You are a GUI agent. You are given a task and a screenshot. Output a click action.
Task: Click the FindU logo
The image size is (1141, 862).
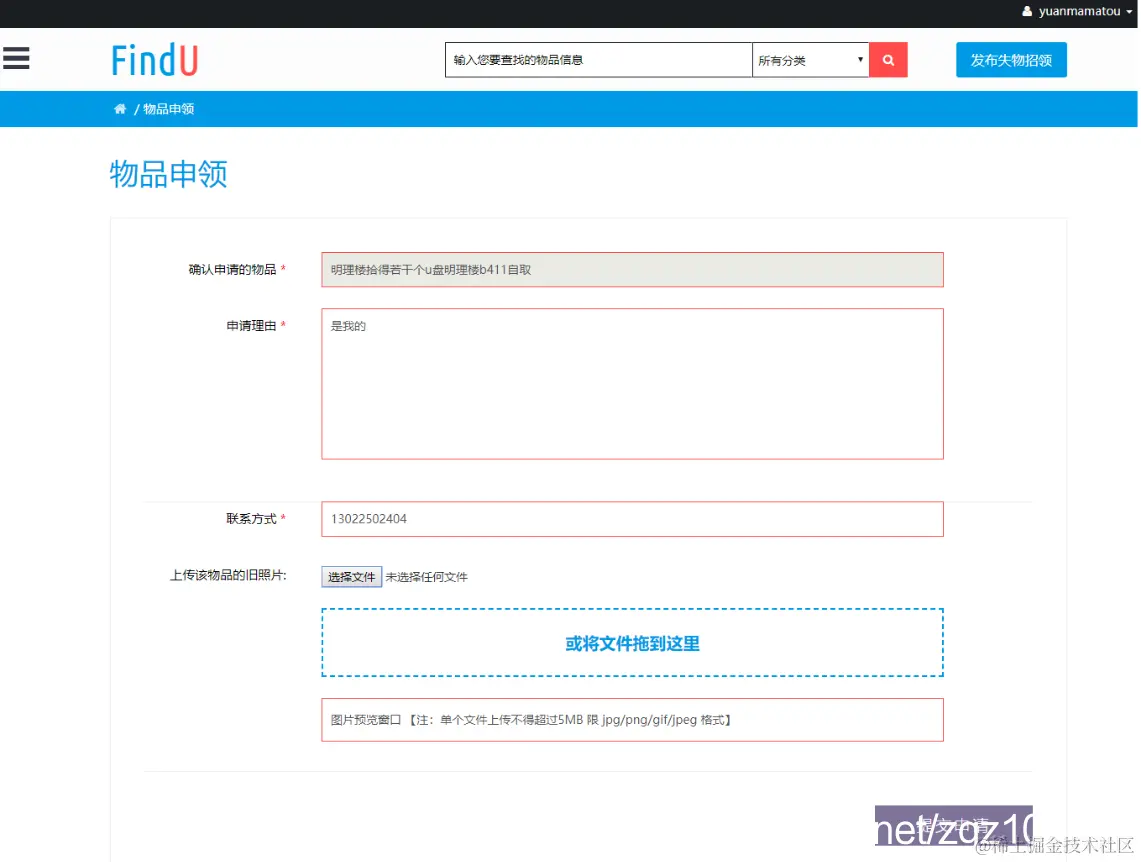[154, 60]
